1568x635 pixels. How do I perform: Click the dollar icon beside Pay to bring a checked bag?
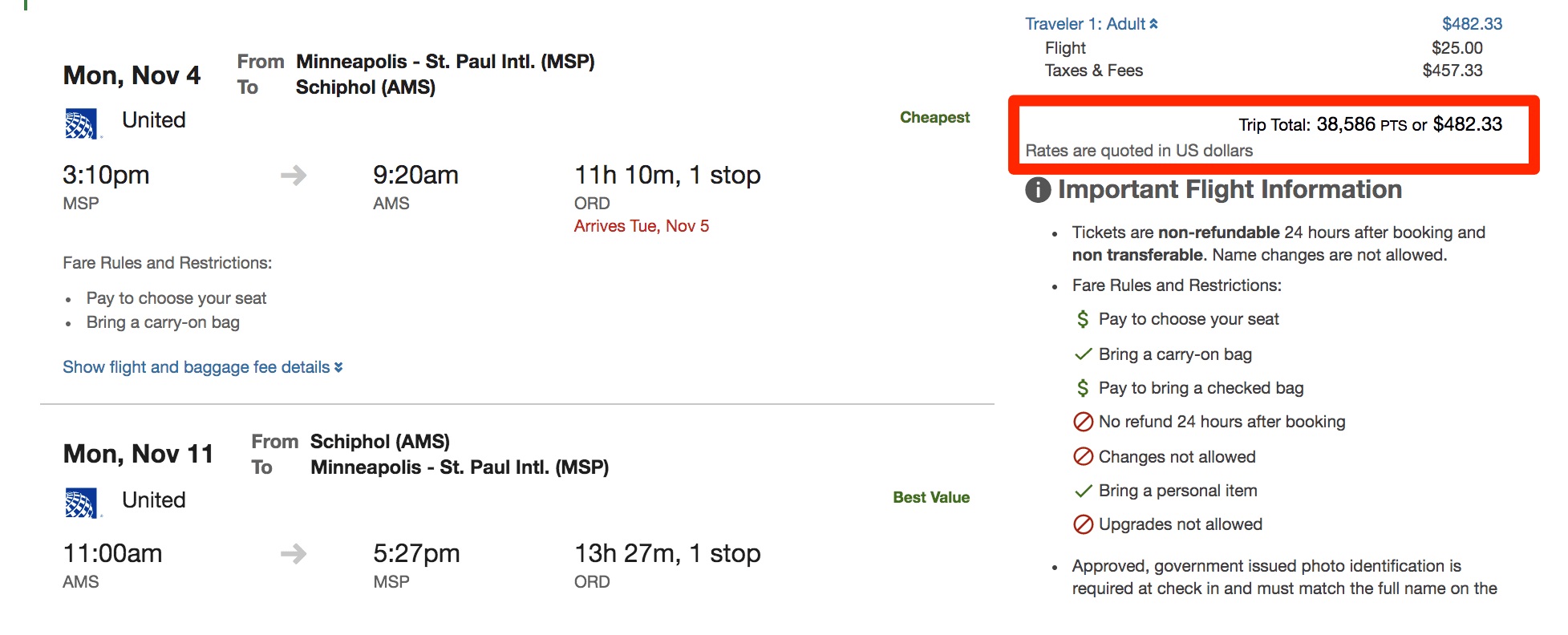point(1083,387)
